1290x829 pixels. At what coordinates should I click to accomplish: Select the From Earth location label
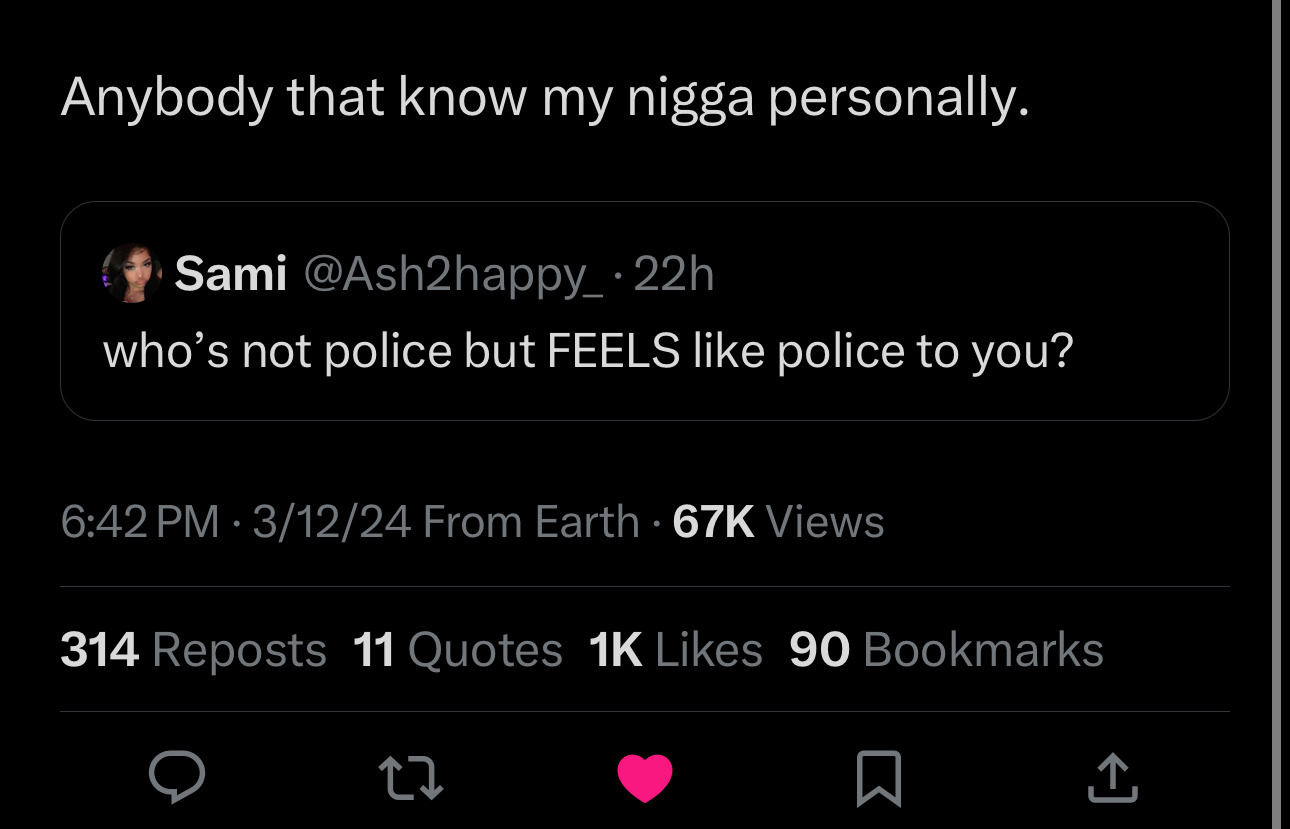point(530,522)
